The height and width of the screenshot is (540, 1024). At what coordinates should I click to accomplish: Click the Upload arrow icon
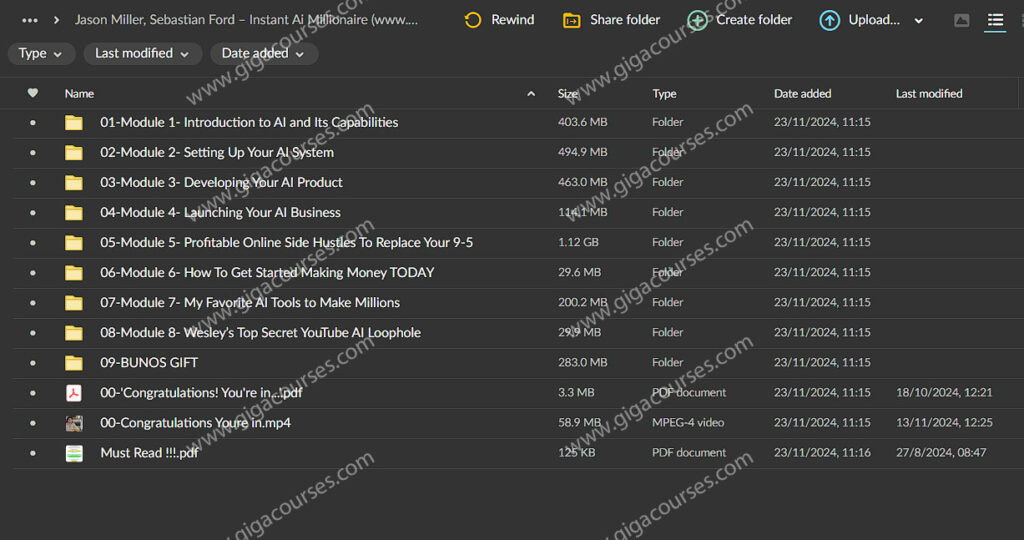(x=829, y=20)
